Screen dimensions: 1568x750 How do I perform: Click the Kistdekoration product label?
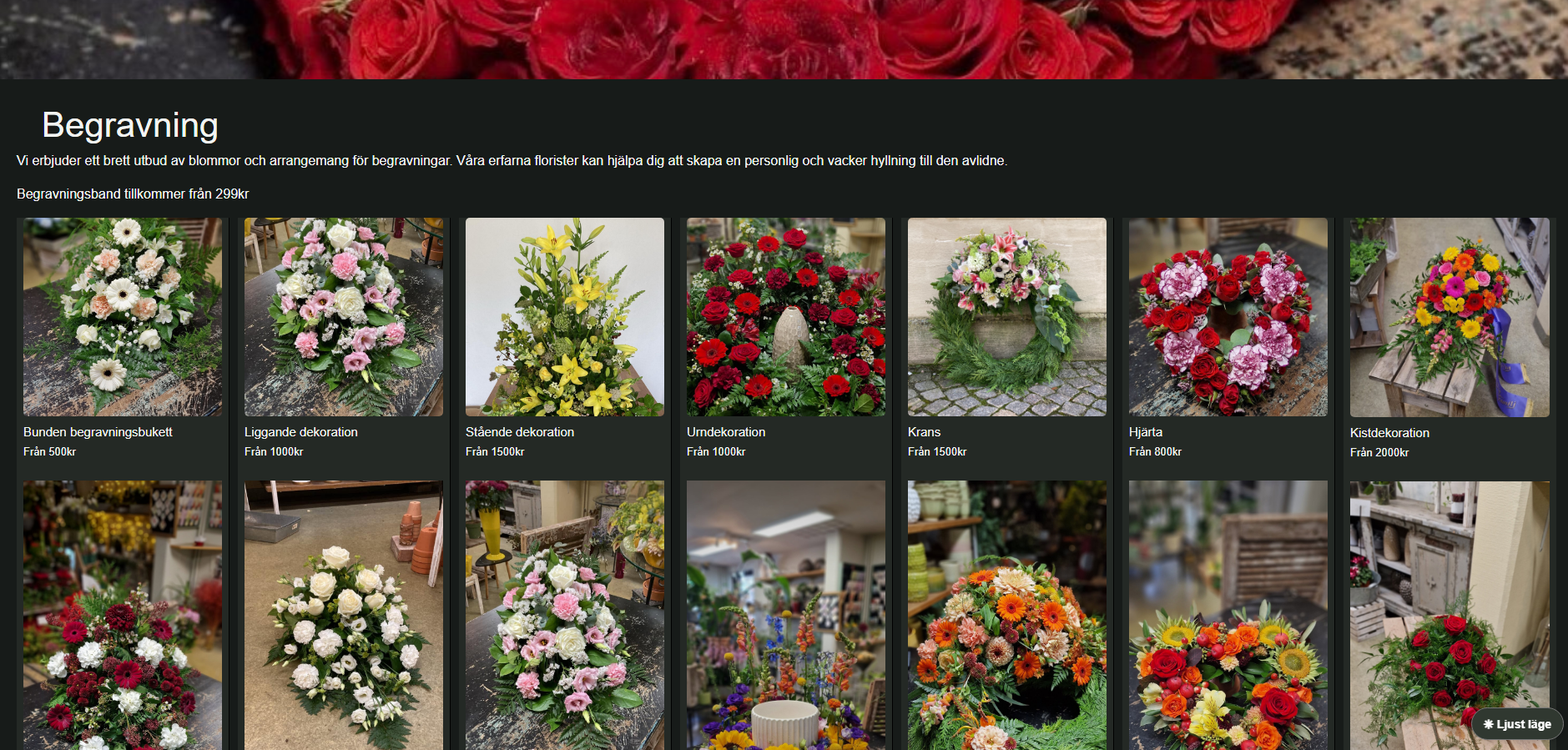tap(1389, 433)
